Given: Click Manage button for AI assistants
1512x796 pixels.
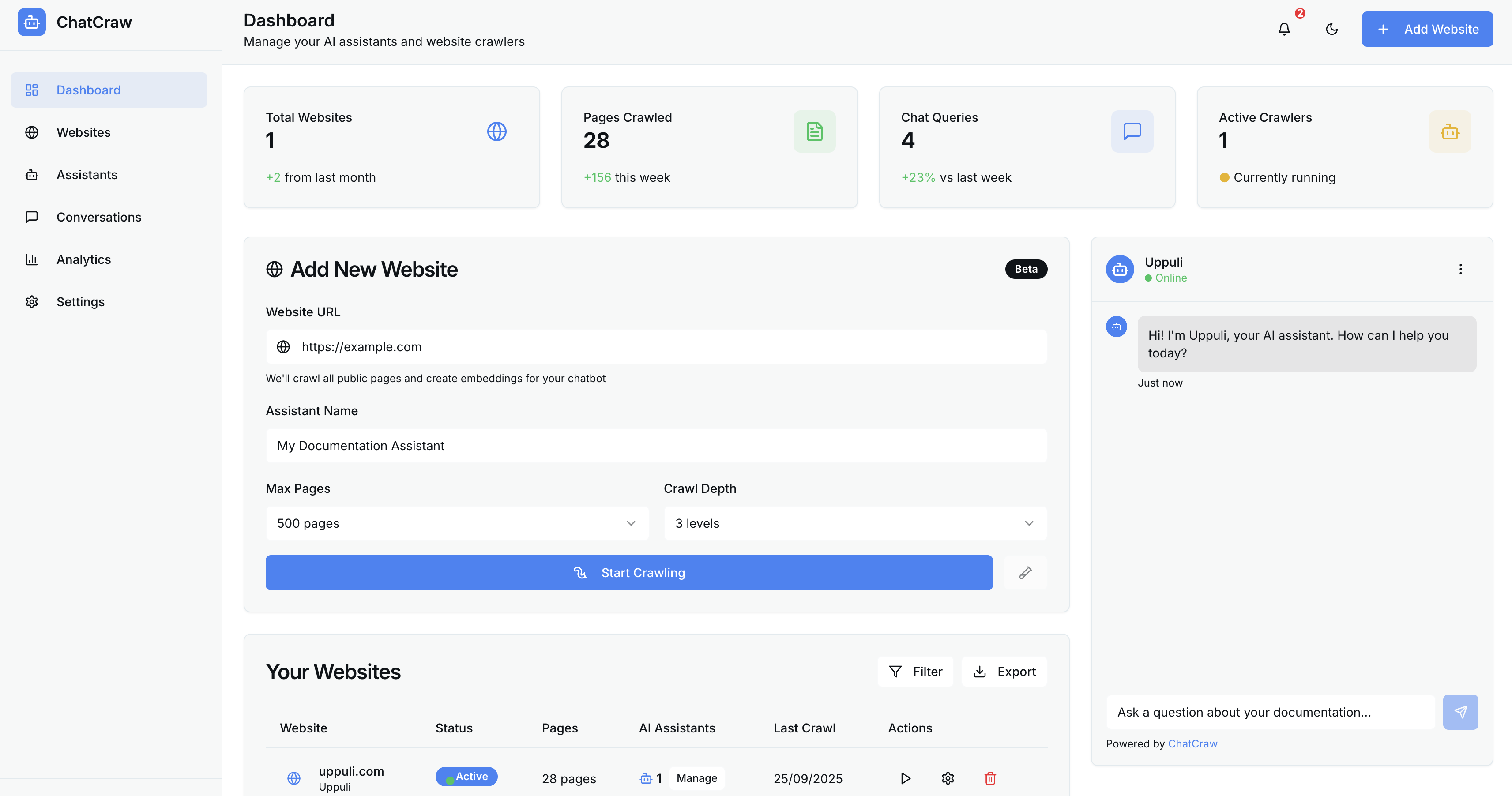Looking at the screenshot, I should 696,778.
